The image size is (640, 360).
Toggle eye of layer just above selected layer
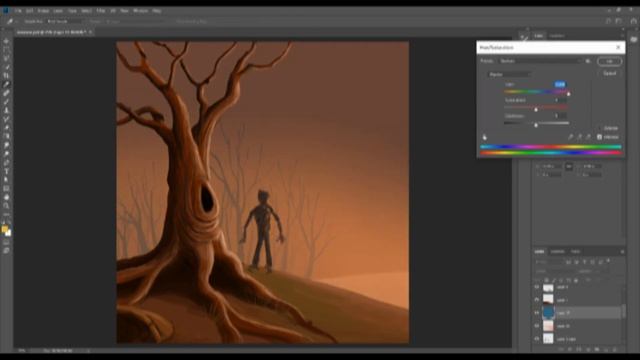[537, 300]
